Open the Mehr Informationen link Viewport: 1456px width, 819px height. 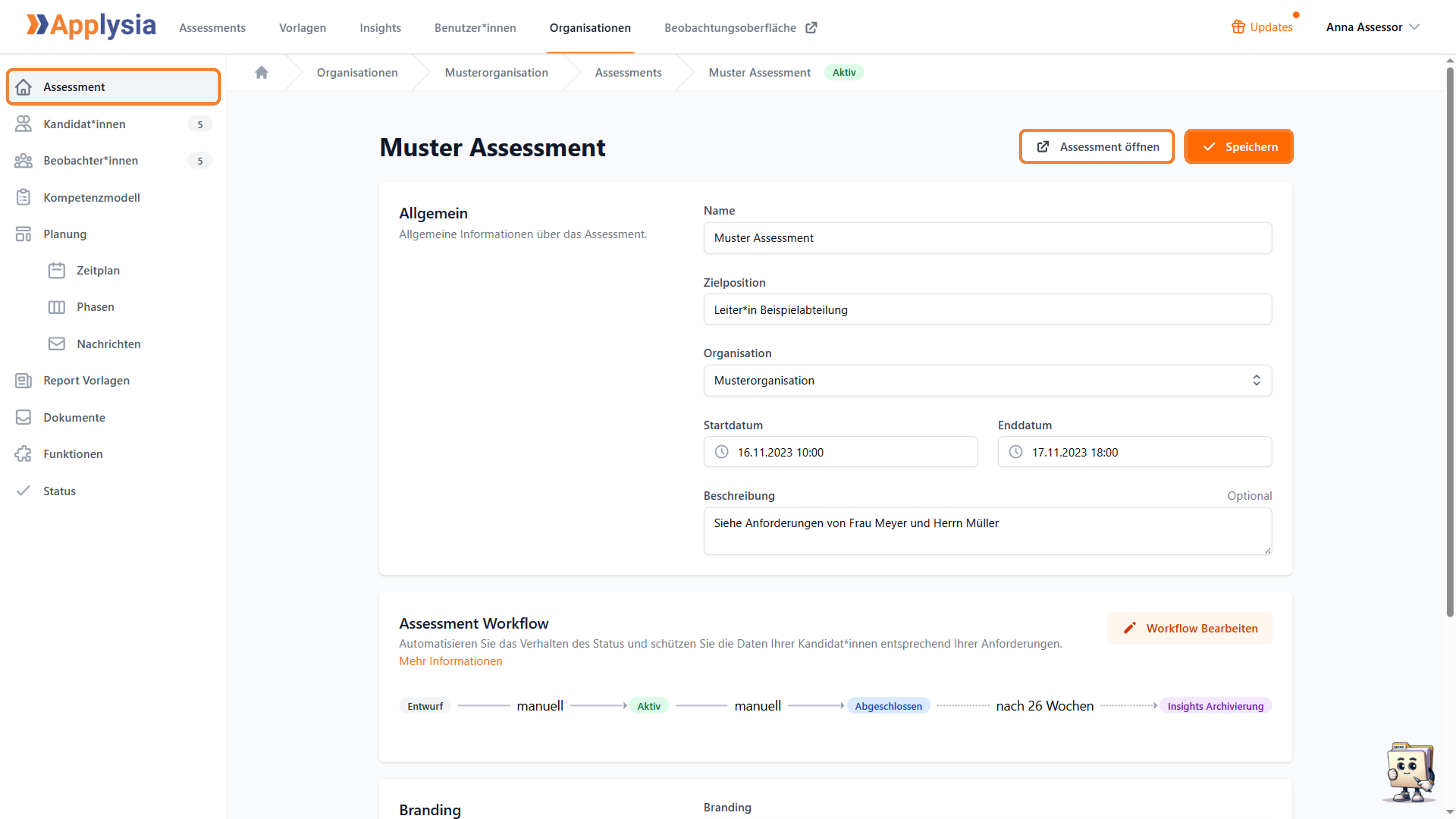450,661
